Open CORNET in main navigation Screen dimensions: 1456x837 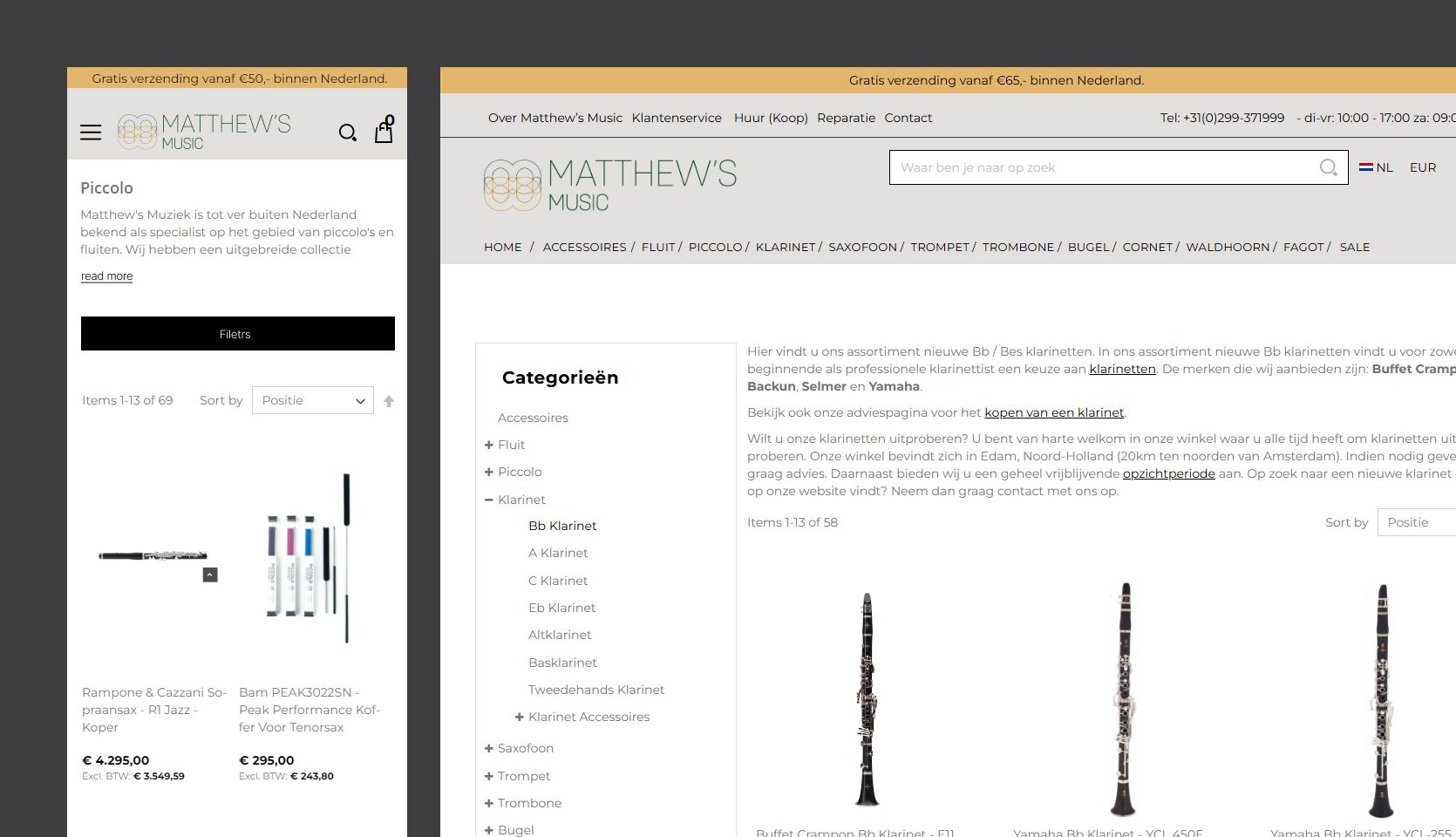point(1148,248)
